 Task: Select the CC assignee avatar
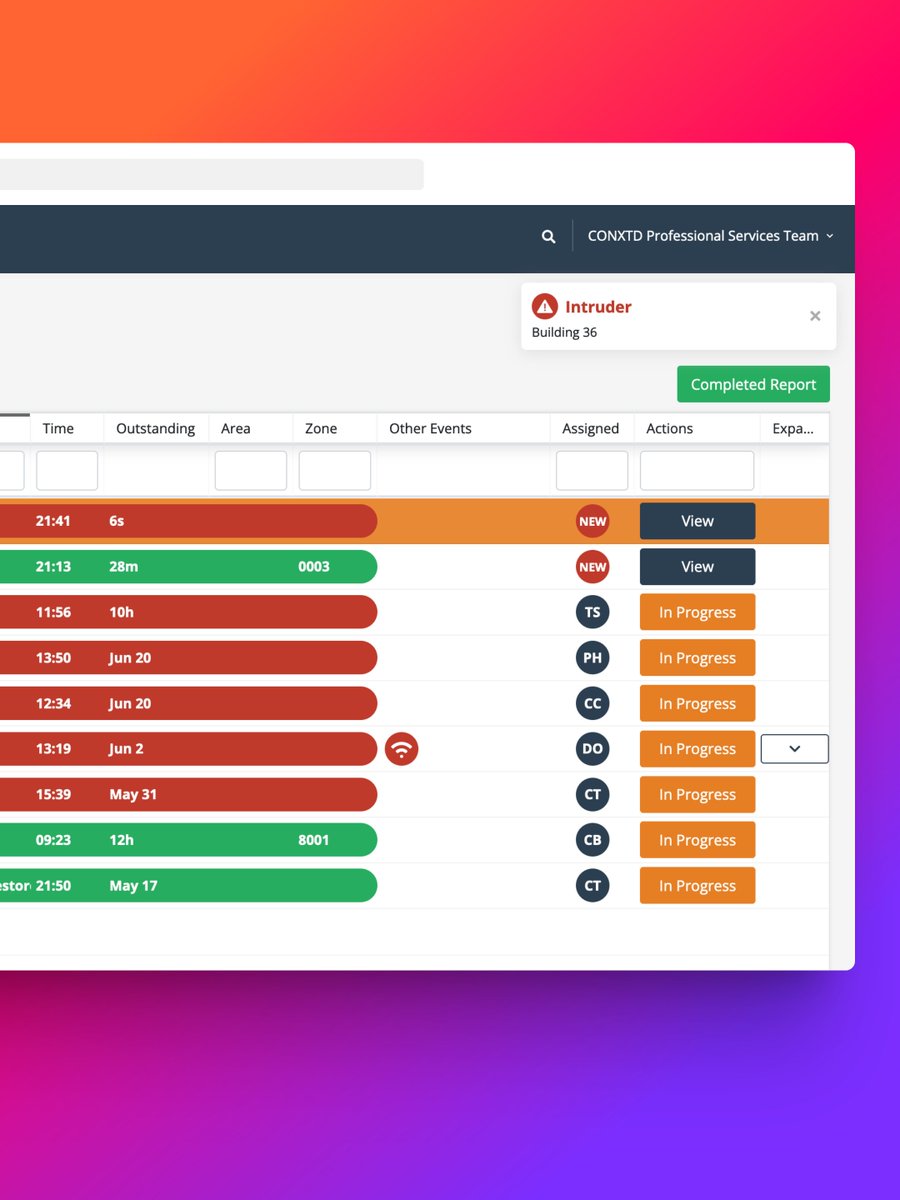[x=593, y=703]
